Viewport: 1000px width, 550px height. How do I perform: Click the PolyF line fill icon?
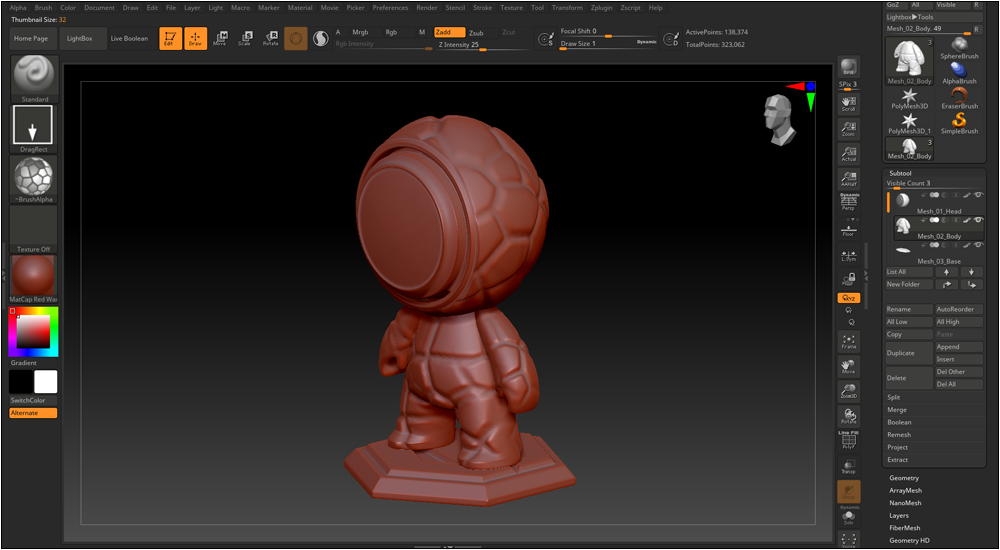848,440
